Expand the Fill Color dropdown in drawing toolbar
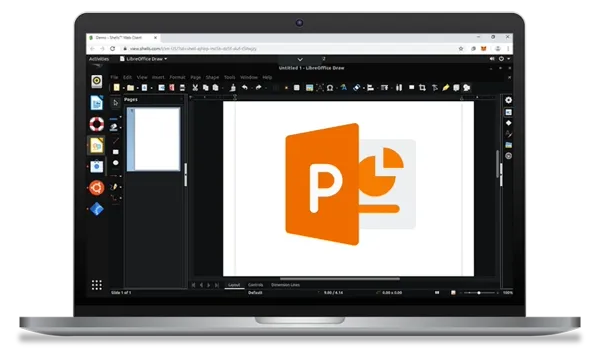 coord(121,127)
